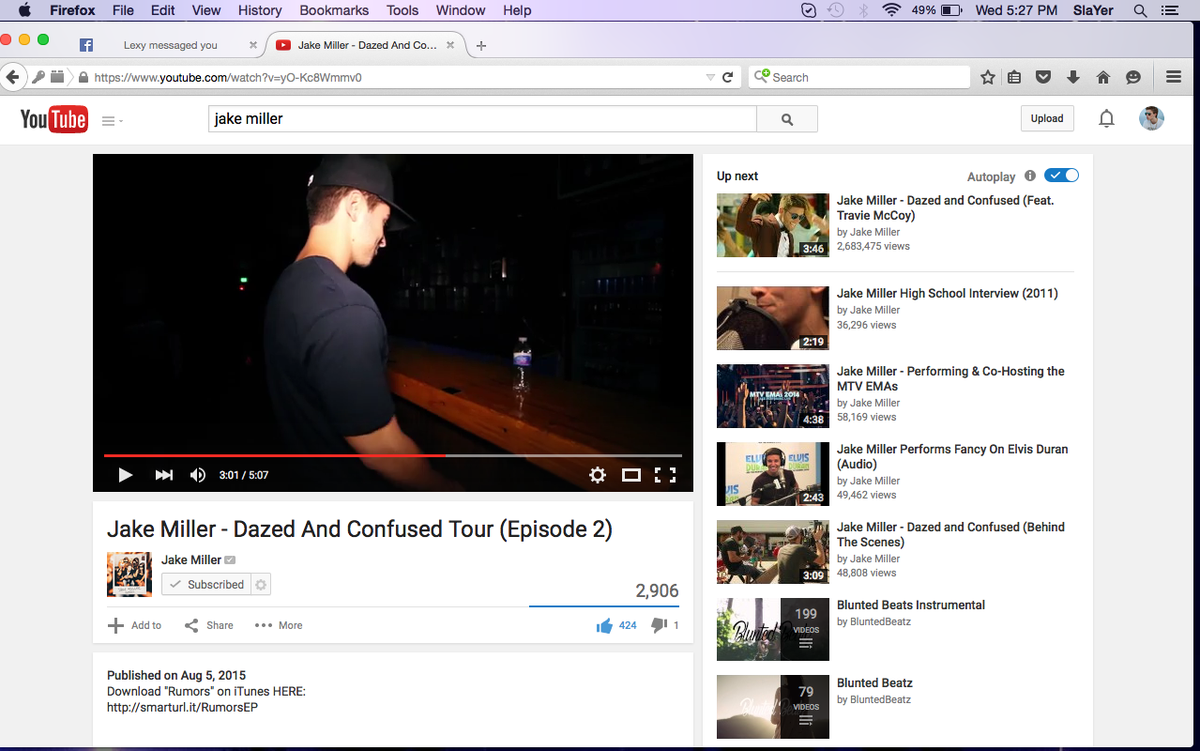Show bookmarks list icon in toolbar
This screenshot has width=1200, height=751.
(1014, 77)
